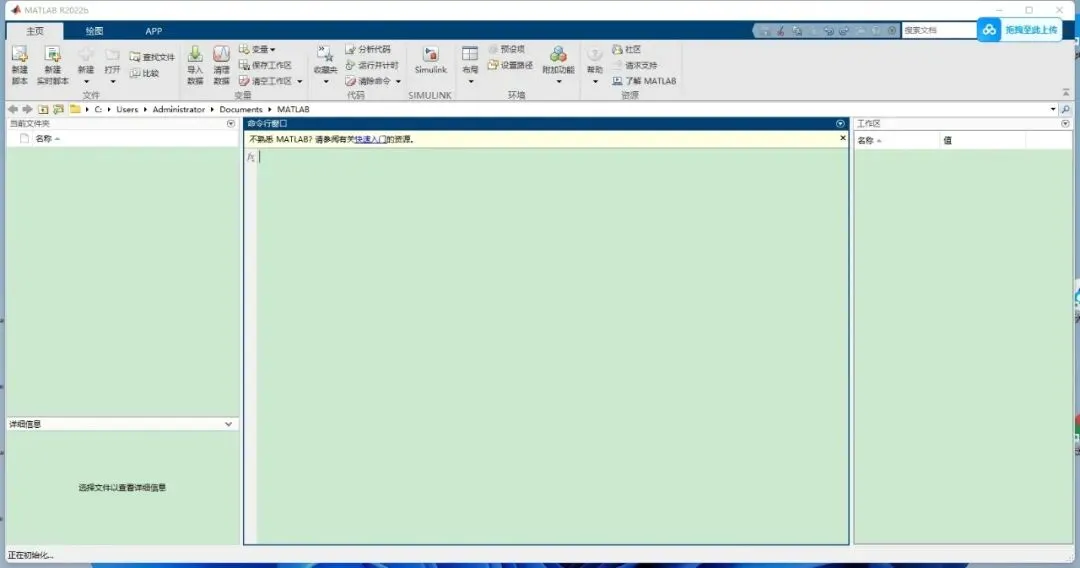Click the 拖拽至此上传 cloud upload button

[x=1019, y=30]
